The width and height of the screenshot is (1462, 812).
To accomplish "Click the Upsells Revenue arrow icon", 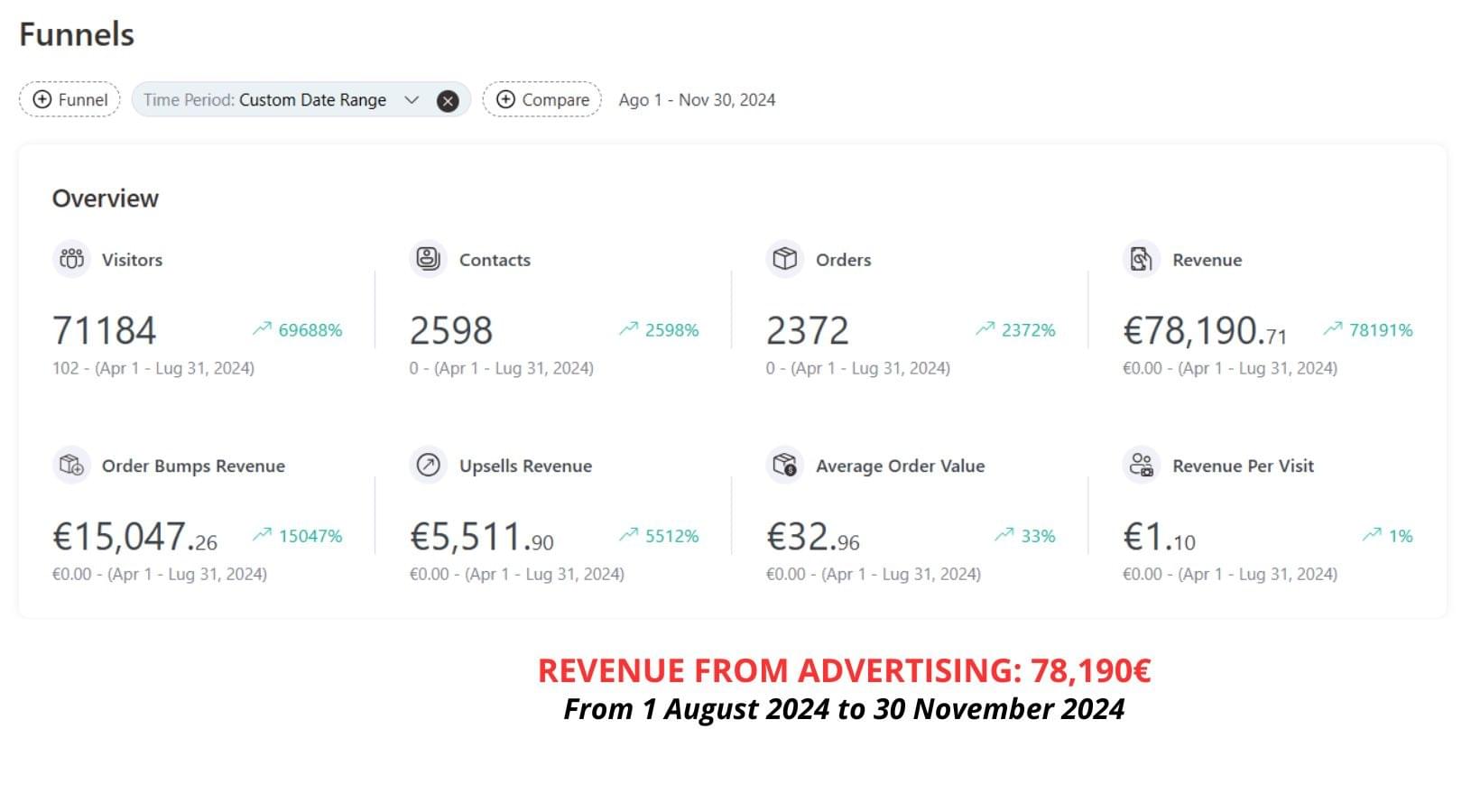I will point(428,466).
